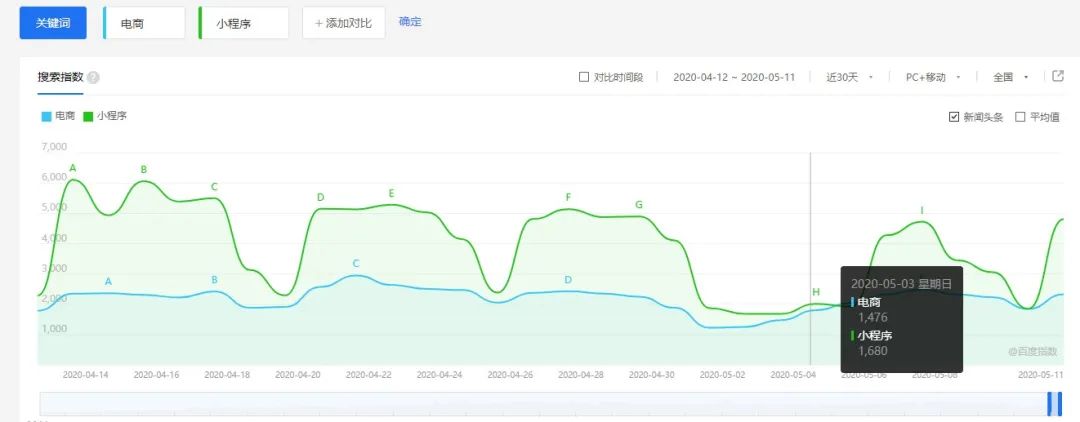Expand the 近30天 dropdown

[x=850, y=77]
